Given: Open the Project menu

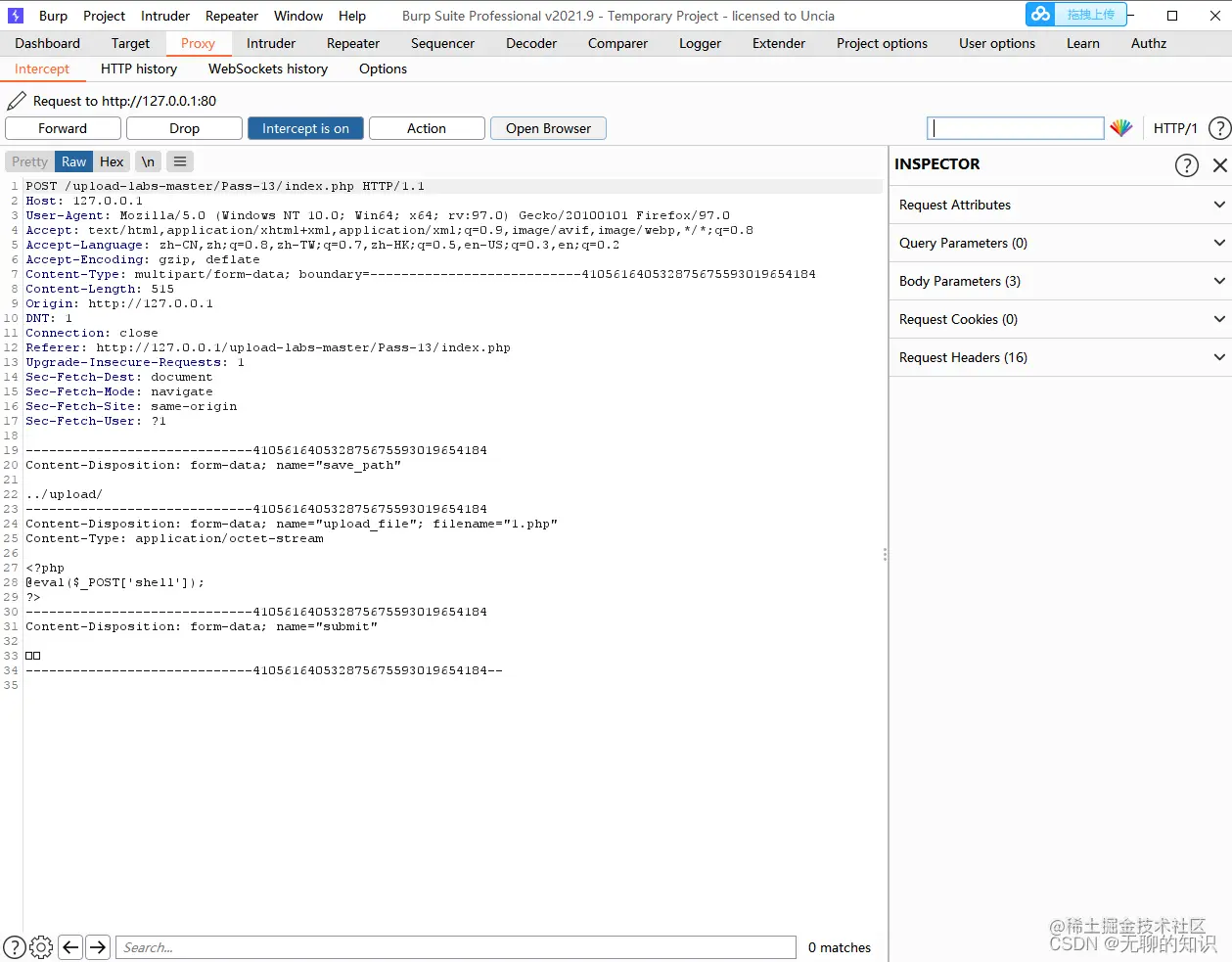Looking at the screenshot, I should click(x=105, y=16).
